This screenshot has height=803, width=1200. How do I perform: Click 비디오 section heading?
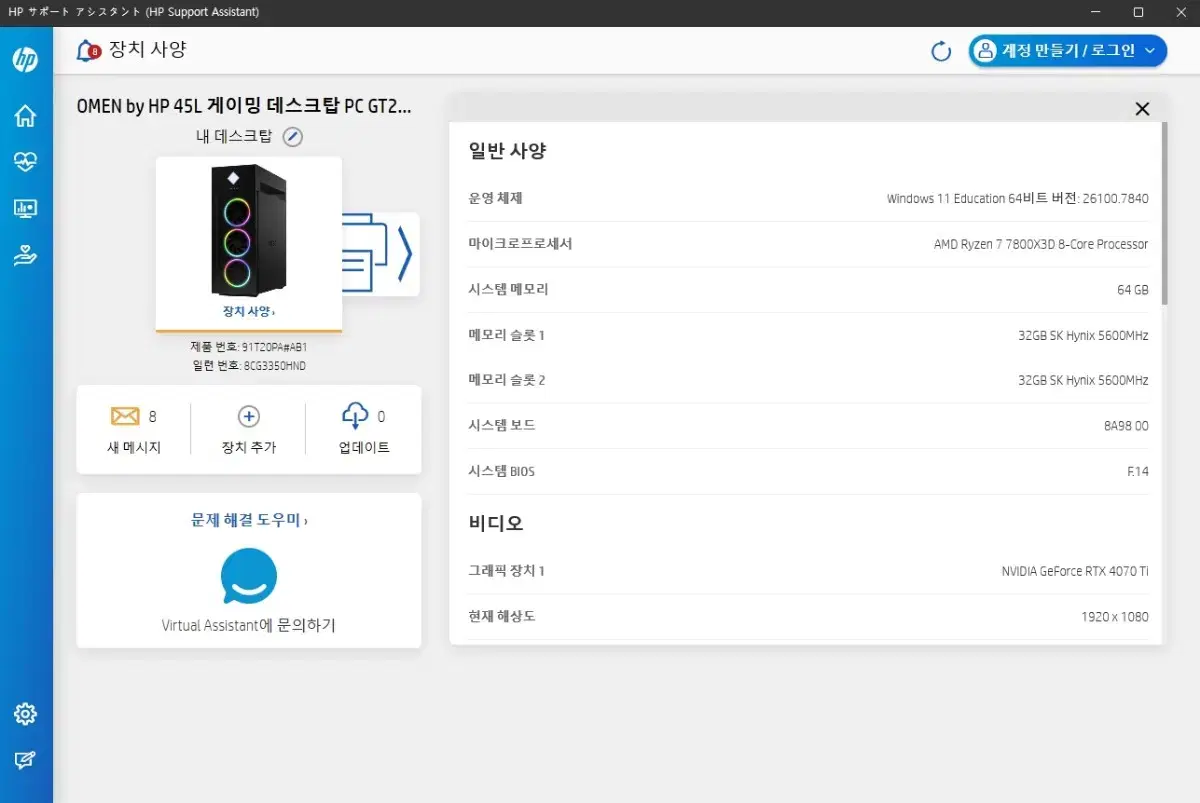496,523
